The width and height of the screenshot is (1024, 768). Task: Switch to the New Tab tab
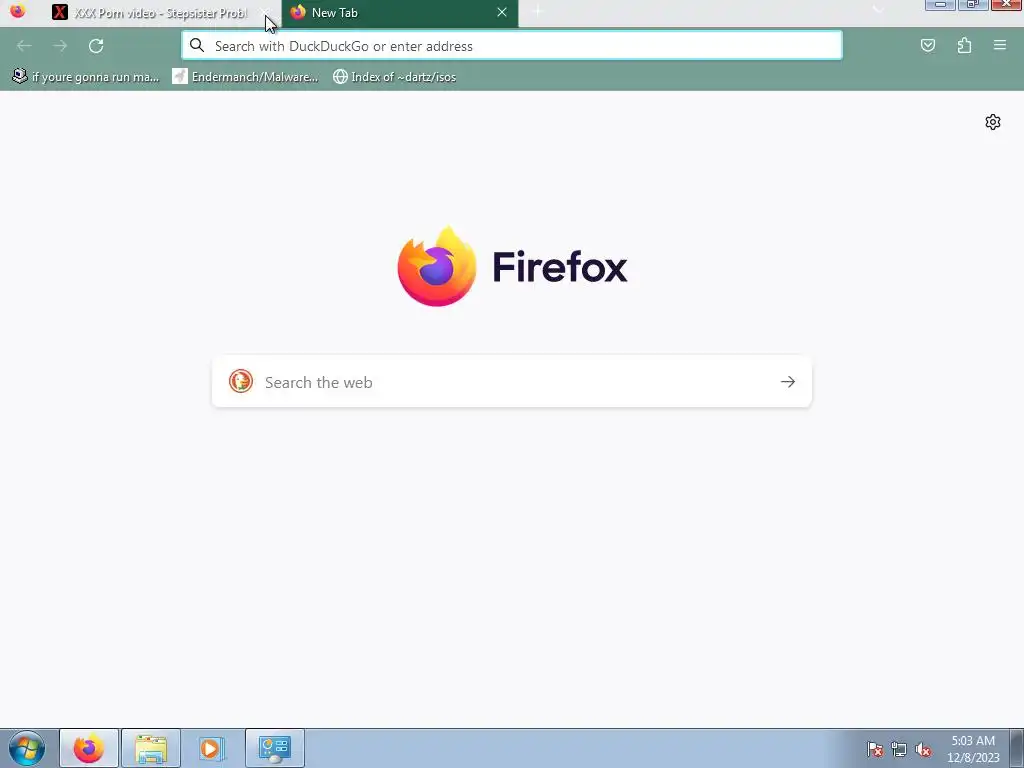point(400,12)
